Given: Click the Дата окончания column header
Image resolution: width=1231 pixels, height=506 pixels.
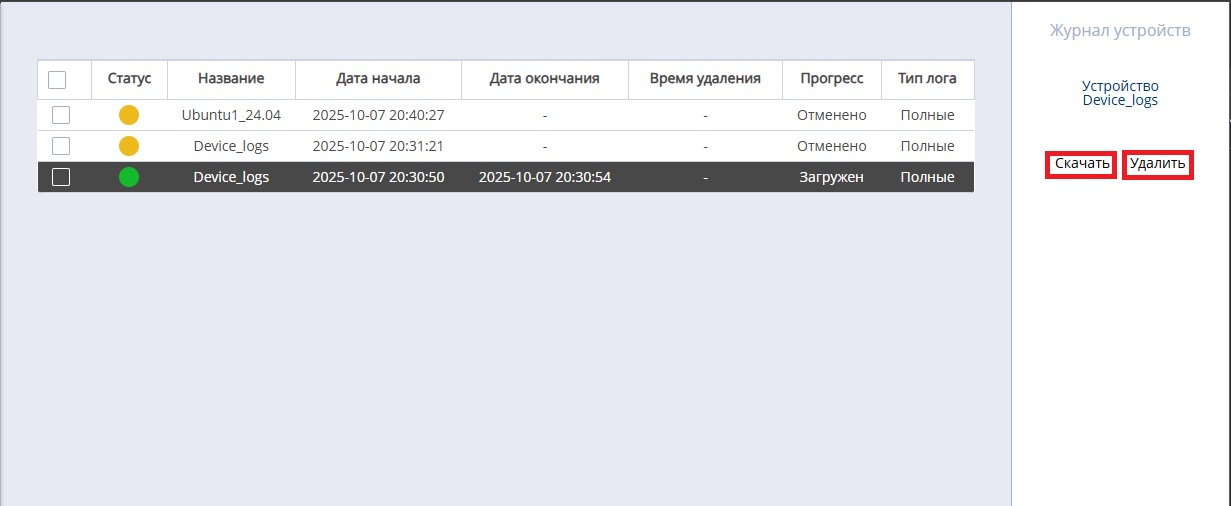Looking at the screenshot, I should point(544,78).
